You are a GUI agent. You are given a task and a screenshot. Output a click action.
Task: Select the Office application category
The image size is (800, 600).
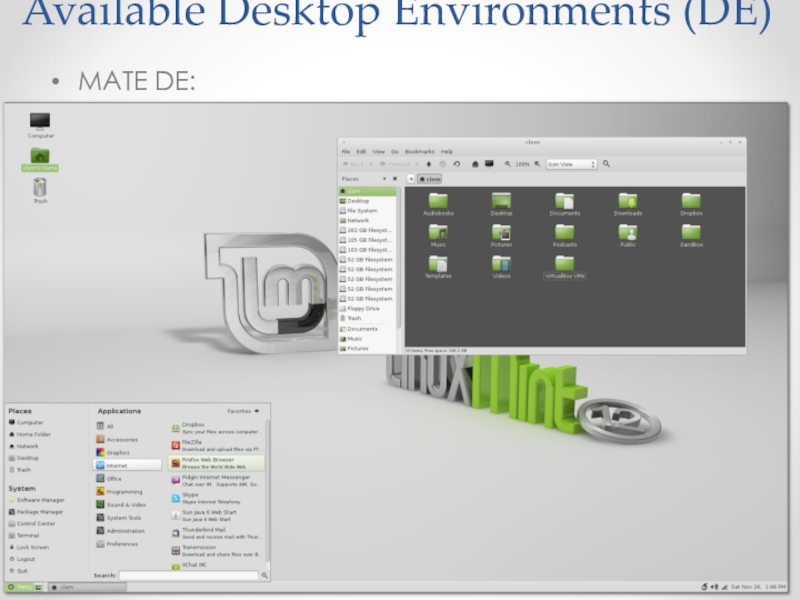[x=109, y=479]
